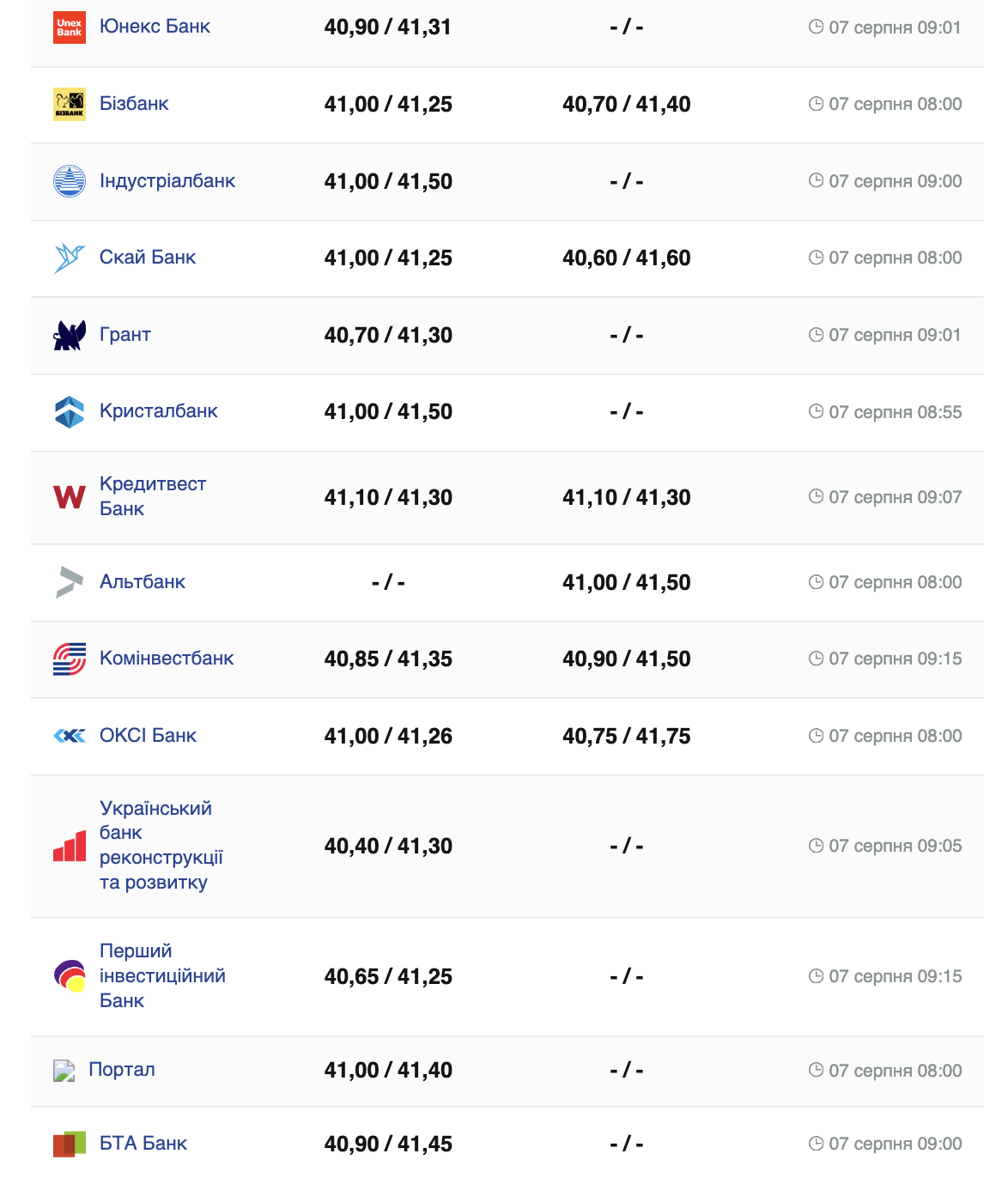
Task: Click the Індустріалбанк round blue logo
Action: click(70, 181)
